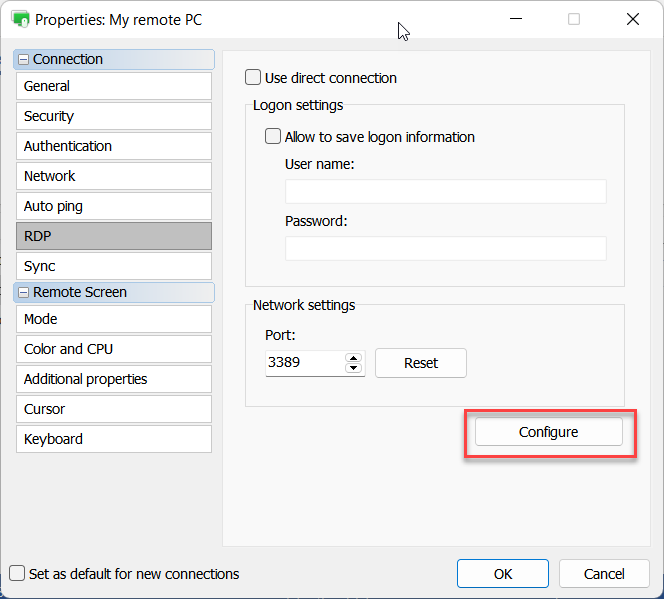The height and width of the screenshot is (599, 664).
Task: Open the Security settings page
Action: 113,116
